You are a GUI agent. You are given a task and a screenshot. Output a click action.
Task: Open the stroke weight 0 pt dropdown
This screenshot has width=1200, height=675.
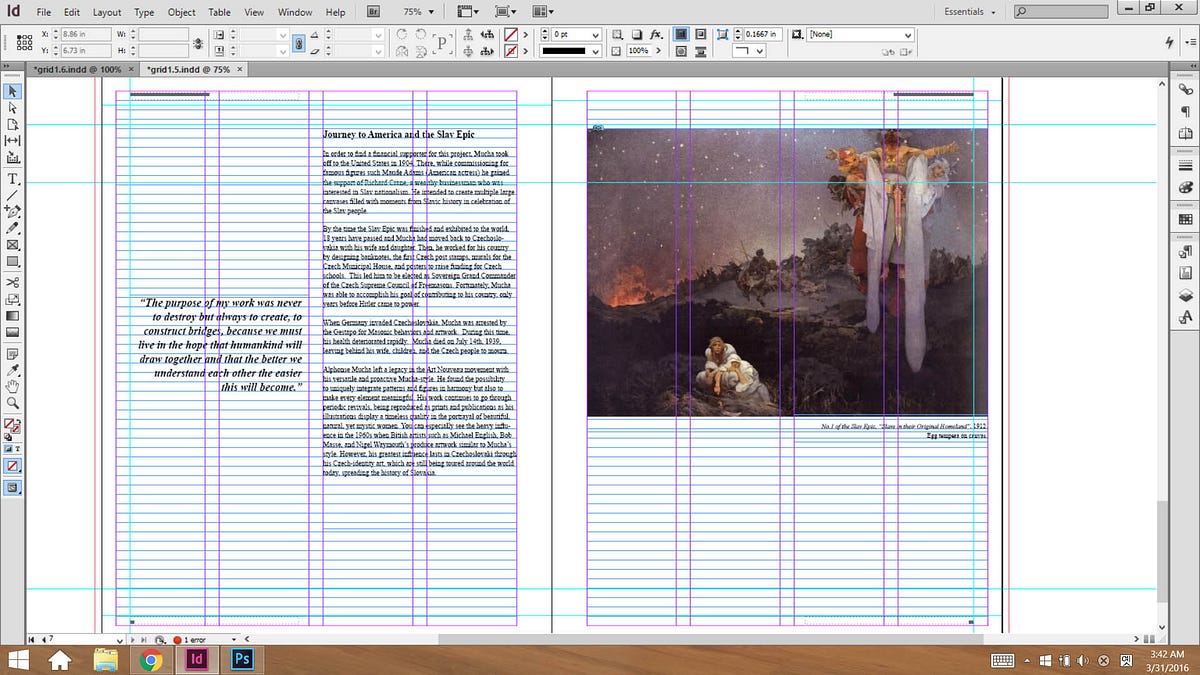pos(596,34)
